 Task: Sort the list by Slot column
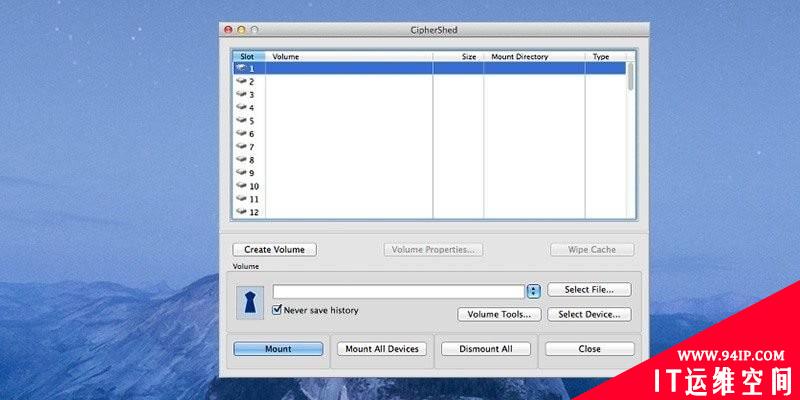[249, 57]
